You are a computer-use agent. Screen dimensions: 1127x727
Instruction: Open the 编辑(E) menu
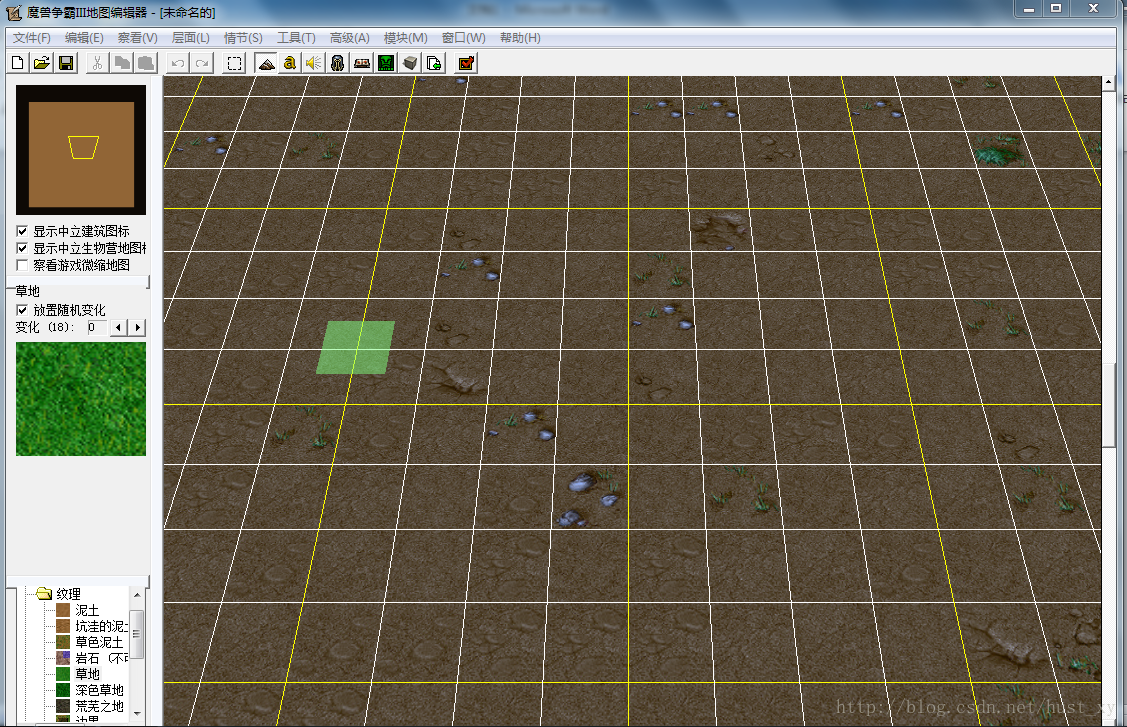84,37
